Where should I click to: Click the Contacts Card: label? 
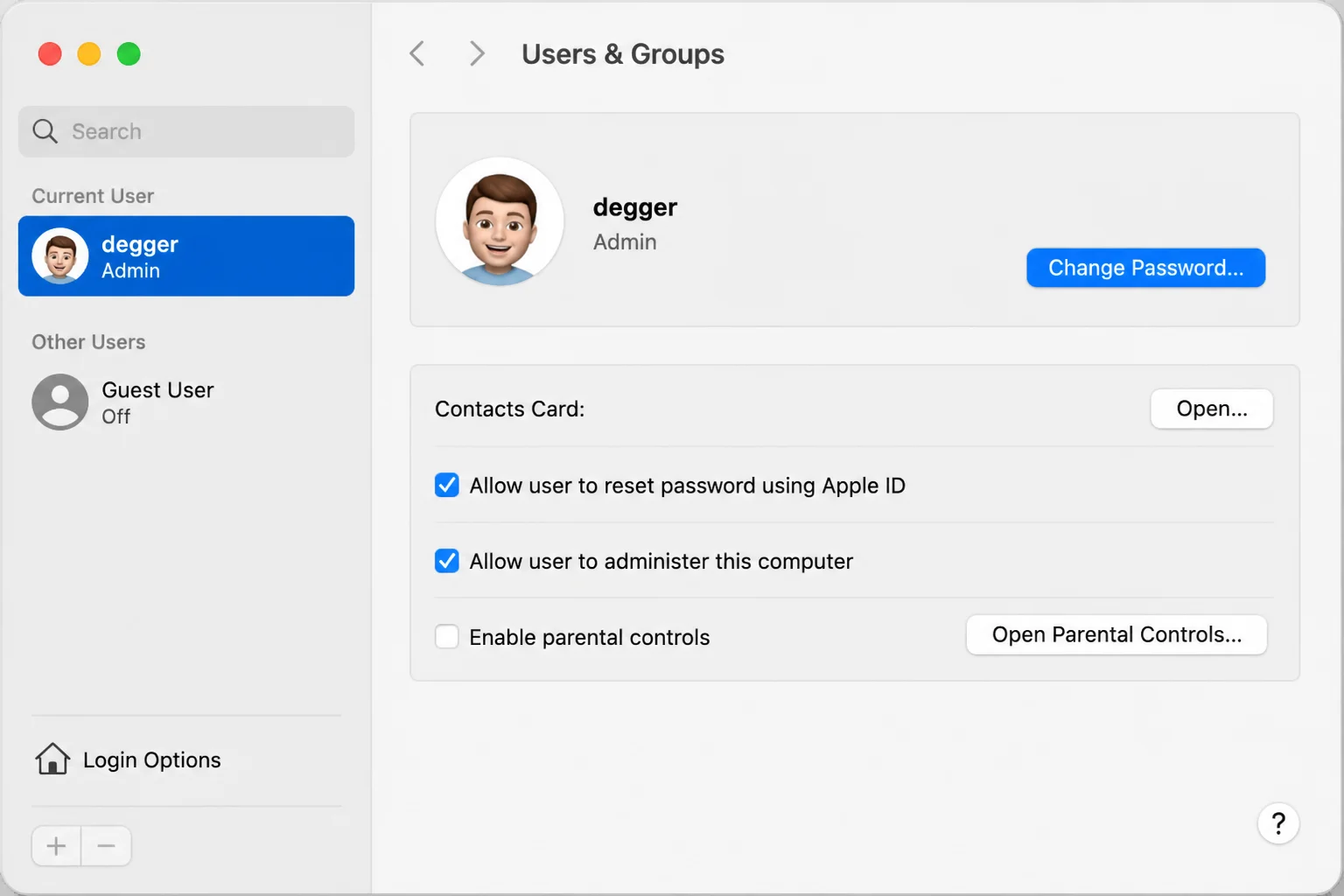(509, 409)
